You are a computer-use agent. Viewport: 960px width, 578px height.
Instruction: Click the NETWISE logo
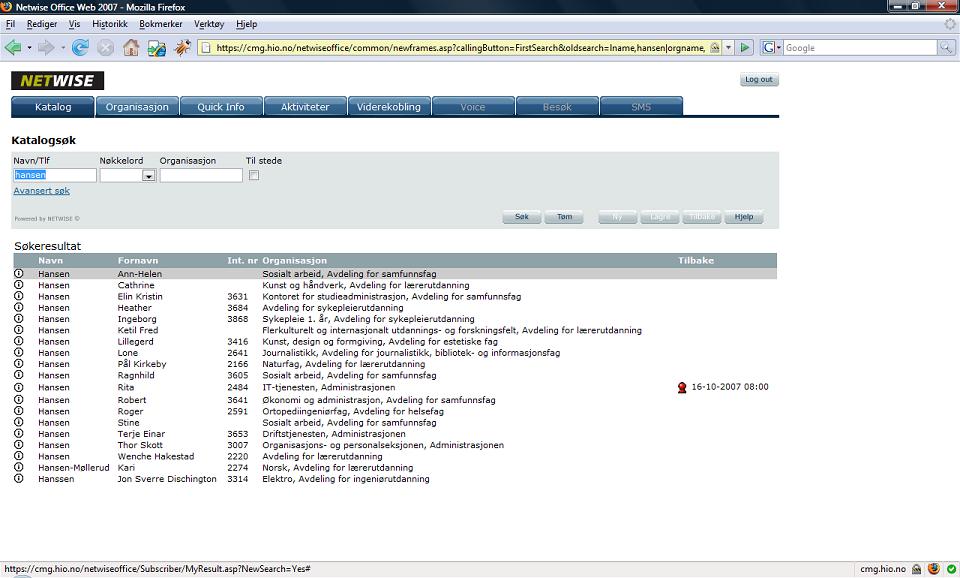point(58,80)
